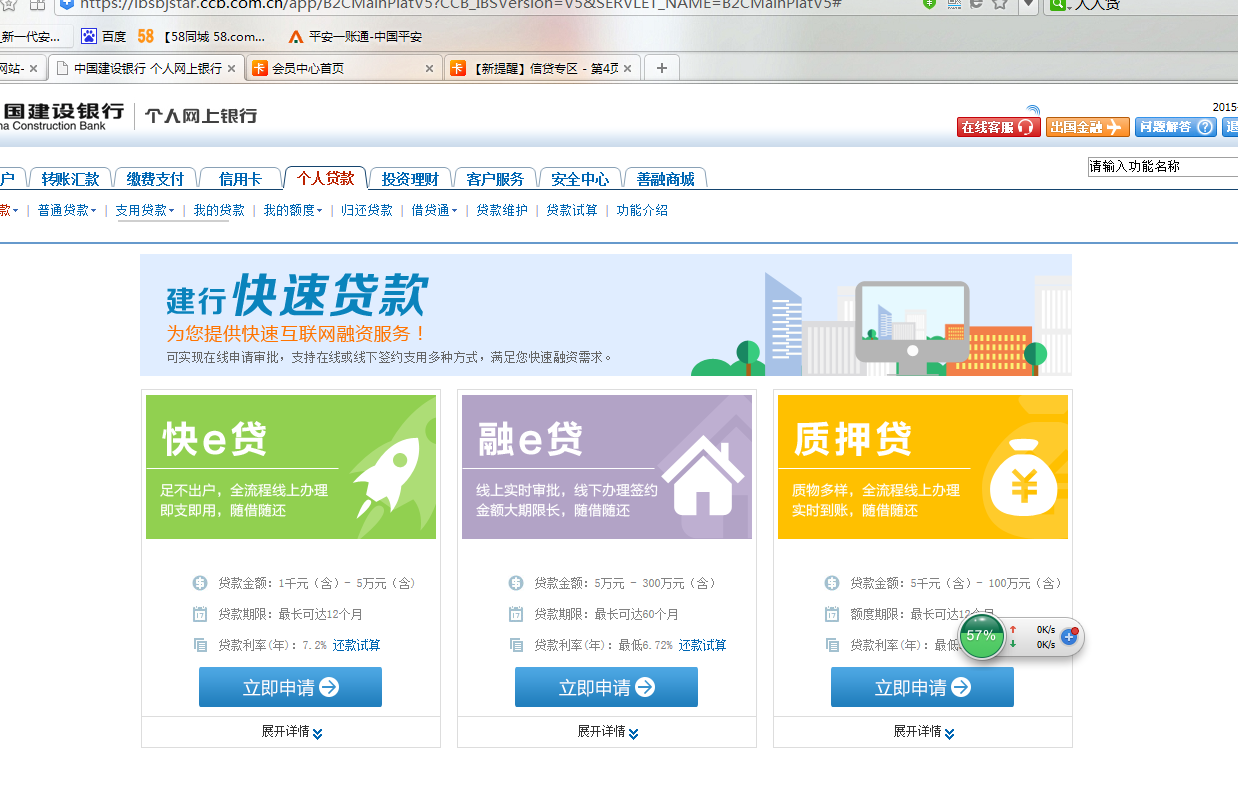Image resolution: width=1238 pixels, height=792 pixels.
Task: Click the 出国金融 airplane button
Action: pos(1088,127)
